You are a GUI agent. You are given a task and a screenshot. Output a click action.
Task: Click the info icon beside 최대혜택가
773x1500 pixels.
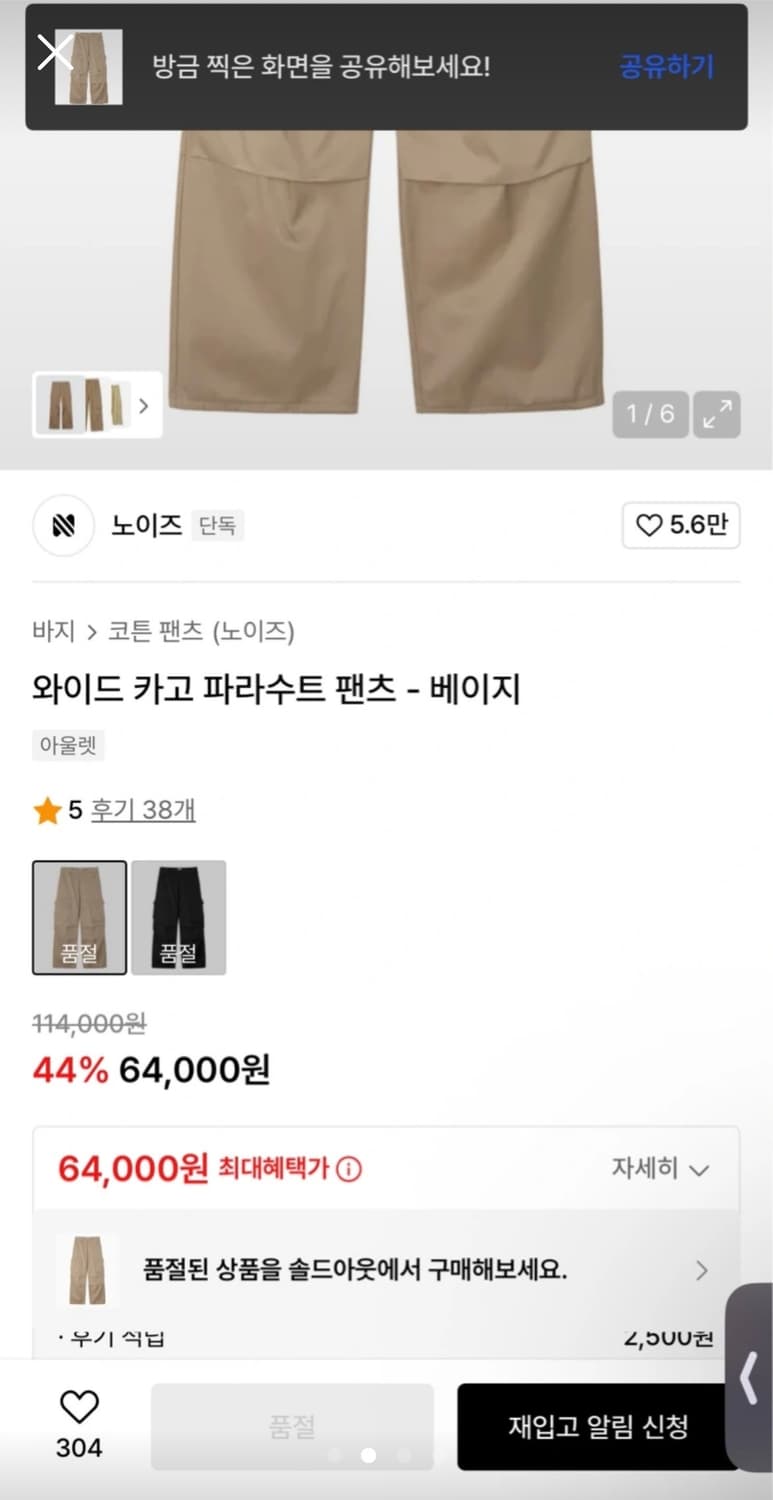click(x=348, y=1168)
